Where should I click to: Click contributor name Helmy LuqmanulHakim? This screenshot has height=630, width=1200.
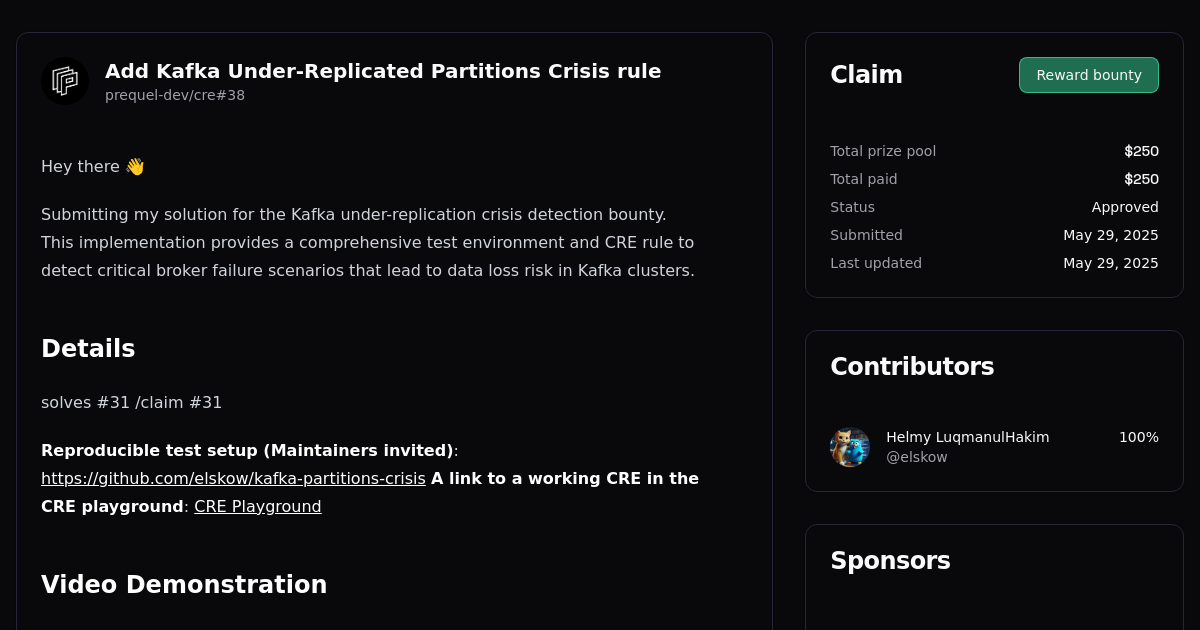(967, 437)
